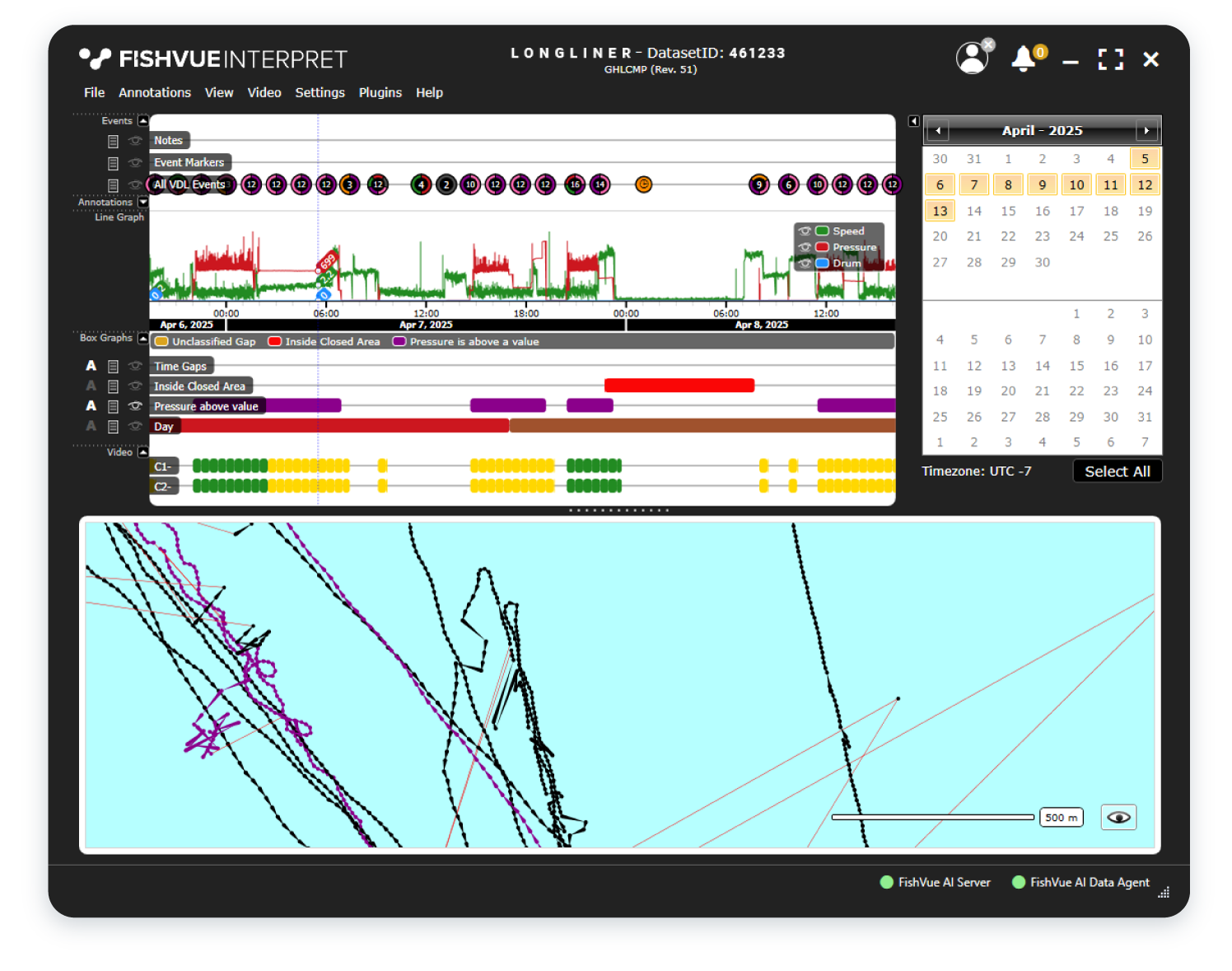
Task: Toggle map visibility eye button
Action: tap(1118, 817)
